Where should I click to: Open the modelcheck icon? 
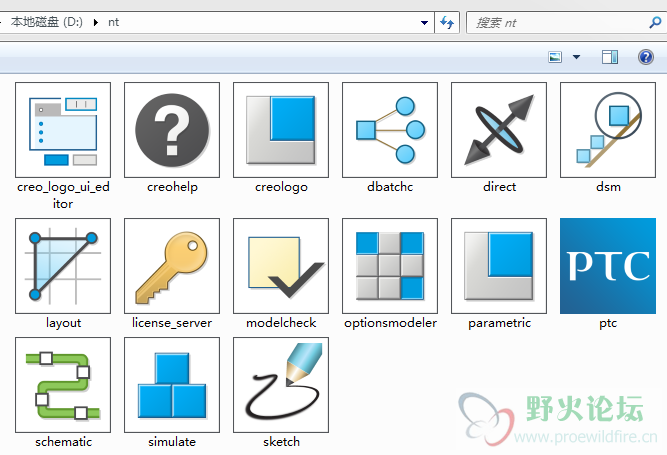click(281, 266)
